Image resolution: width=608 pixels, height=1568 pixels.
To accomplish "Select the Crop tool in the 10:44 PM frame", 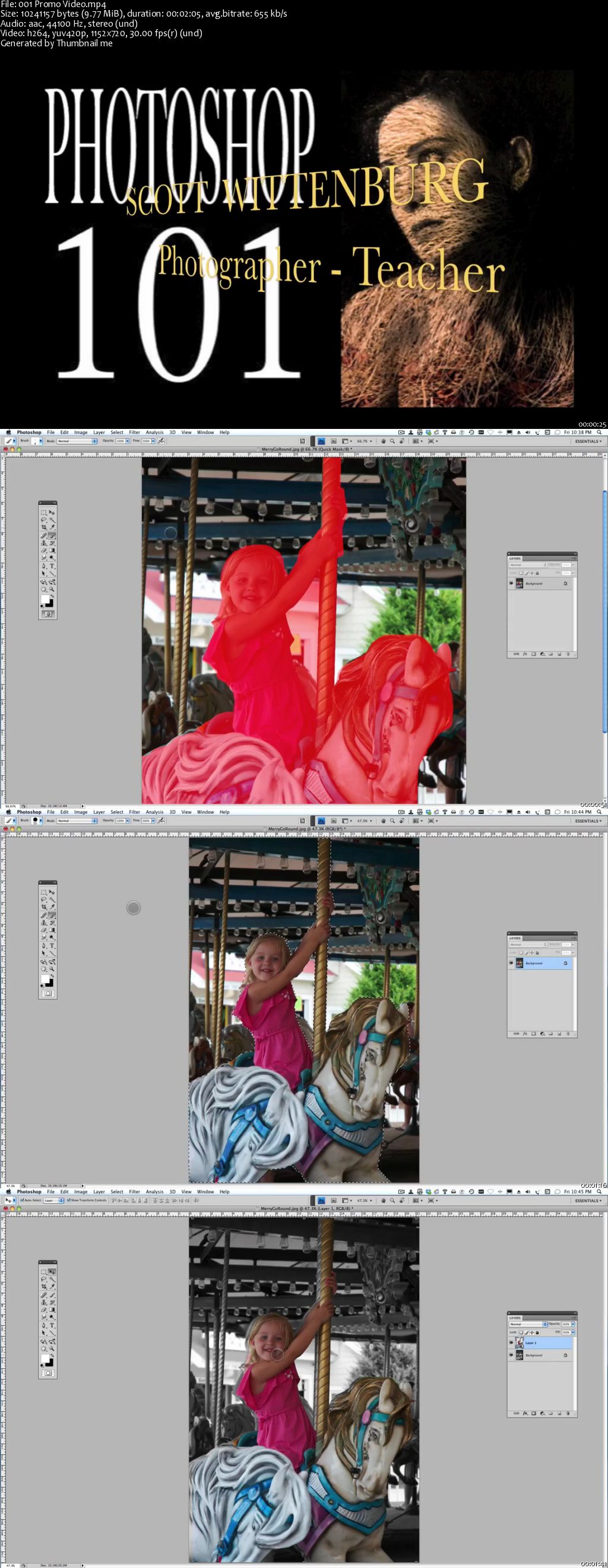I will coord(44,908).
